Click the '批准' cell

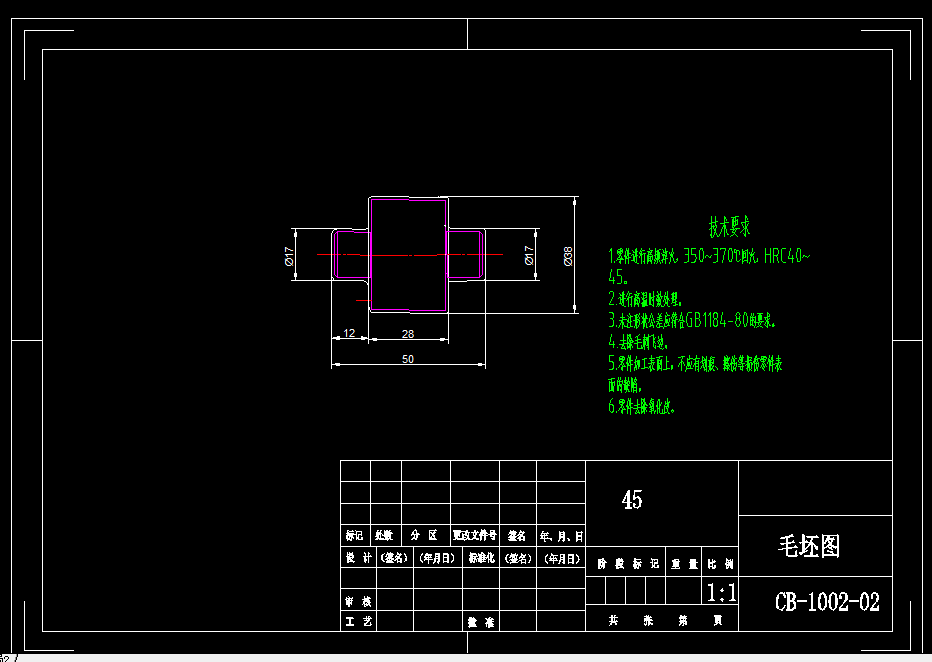point(481,622)
